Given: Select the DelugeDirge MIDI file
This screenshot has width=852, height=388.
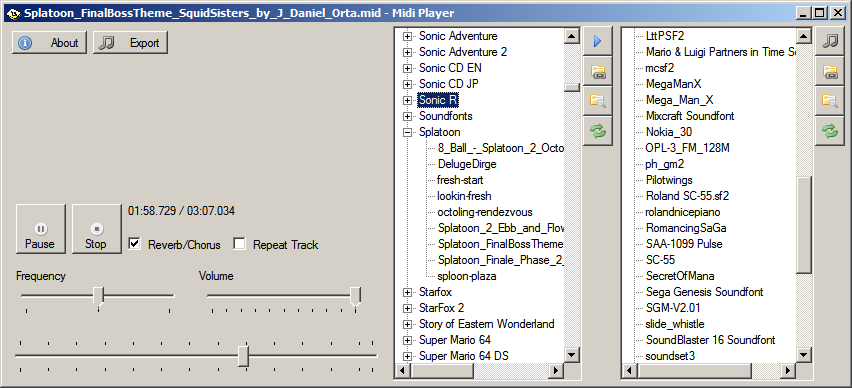Looking at the screenshot, I should click(467, 164).
